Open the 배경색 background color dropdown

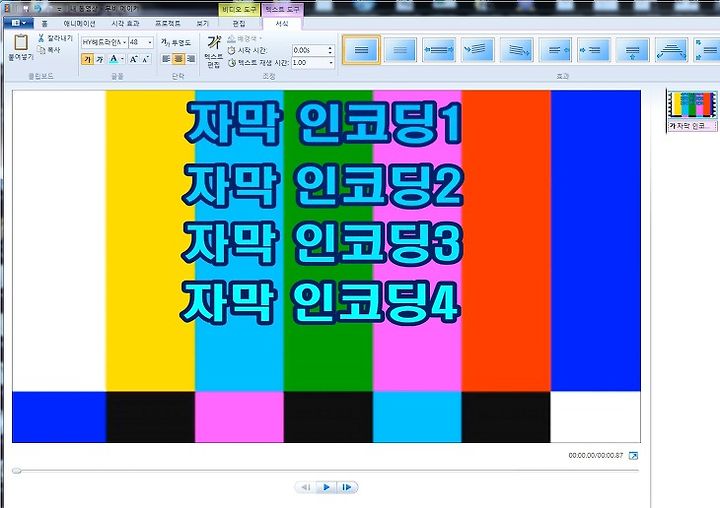click(x=245, y=39)
